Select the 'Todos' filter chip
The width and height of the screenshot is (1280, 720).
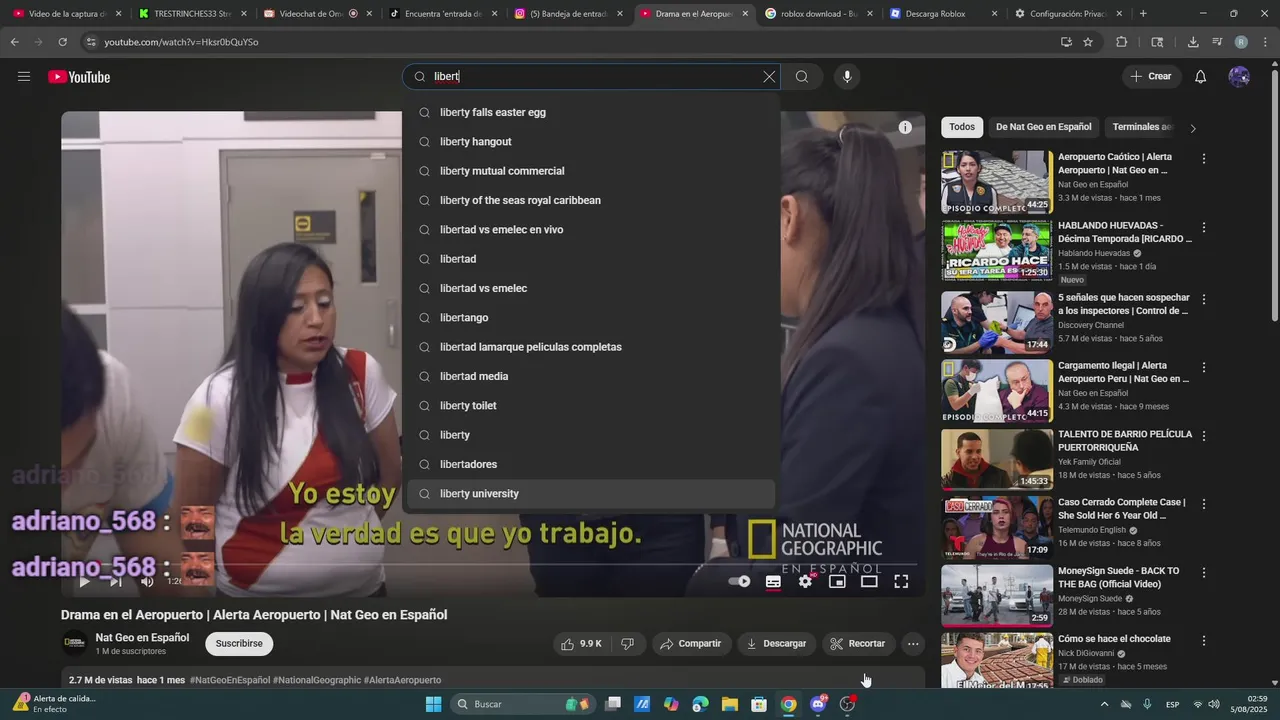pyautogui.click(x=962, y=127)
